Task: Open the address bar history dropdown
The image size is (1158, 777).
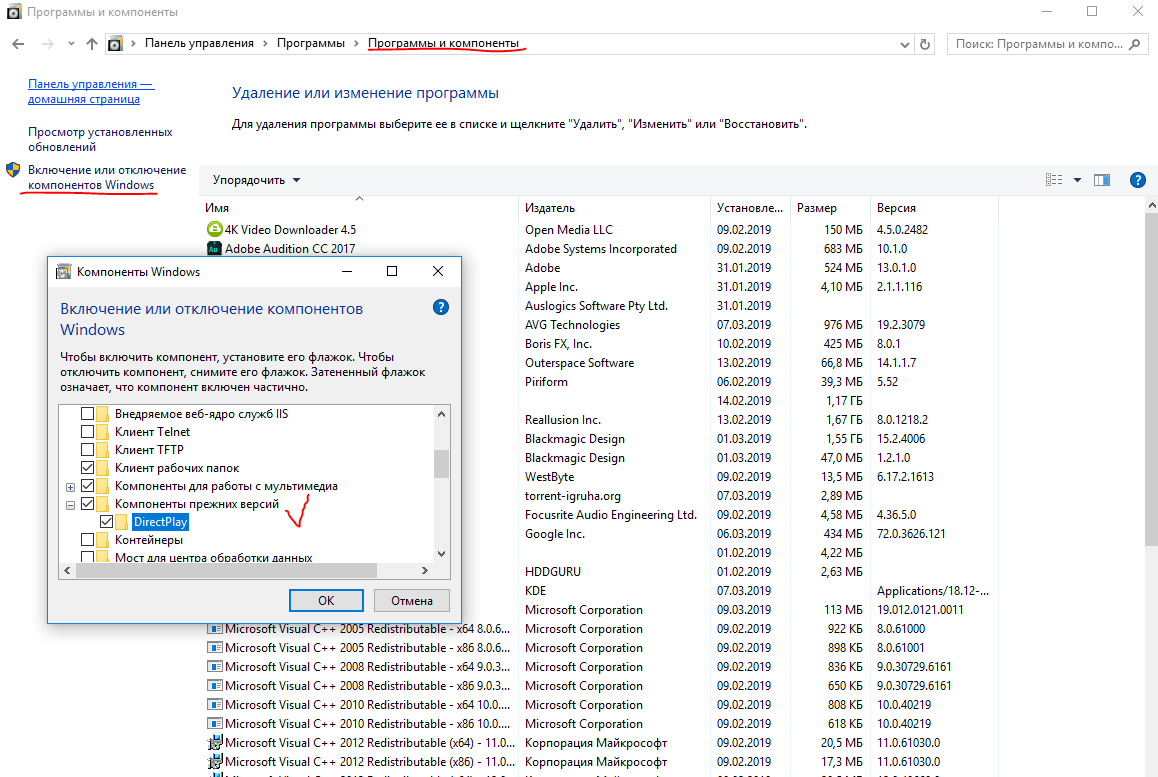Action: 905,44
